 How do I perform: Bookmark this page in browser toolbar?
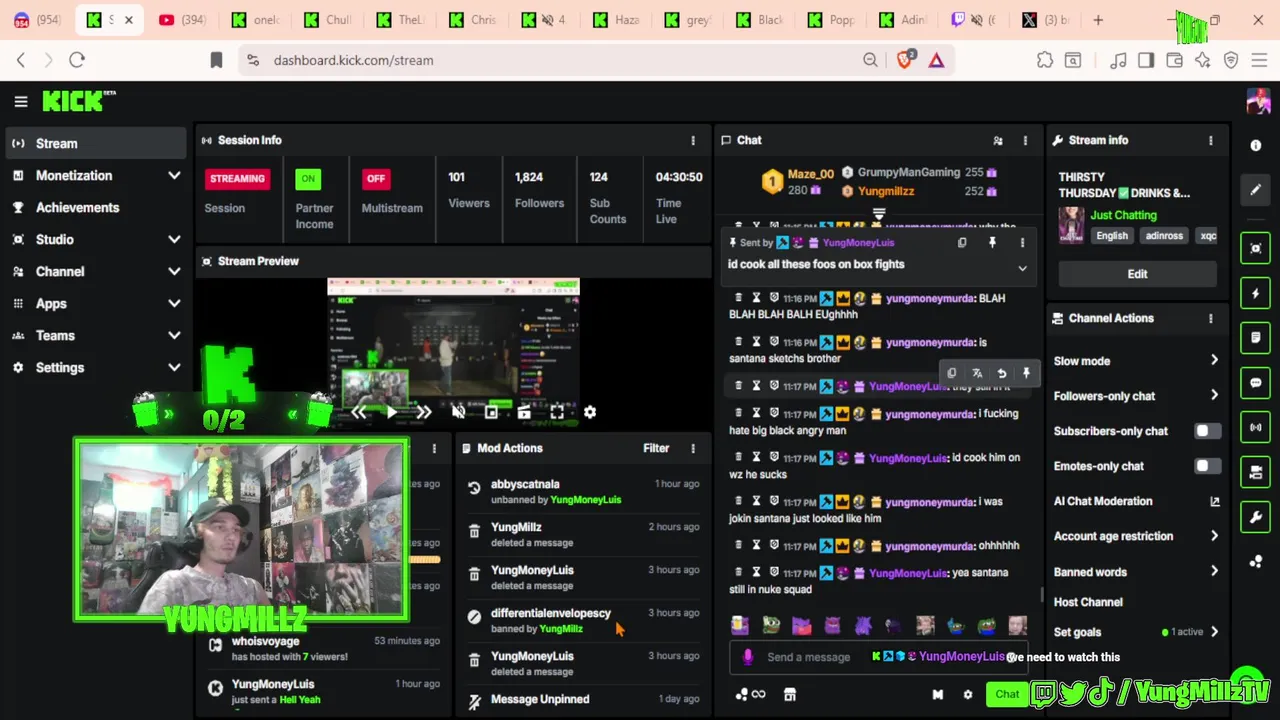[216, 60]
